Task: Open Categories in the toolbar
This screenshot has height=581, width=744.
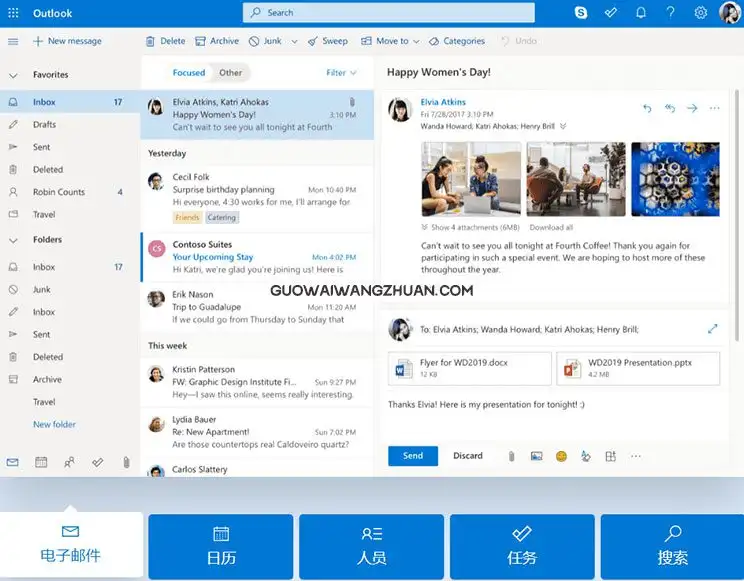Action: (x=456, y=41)
